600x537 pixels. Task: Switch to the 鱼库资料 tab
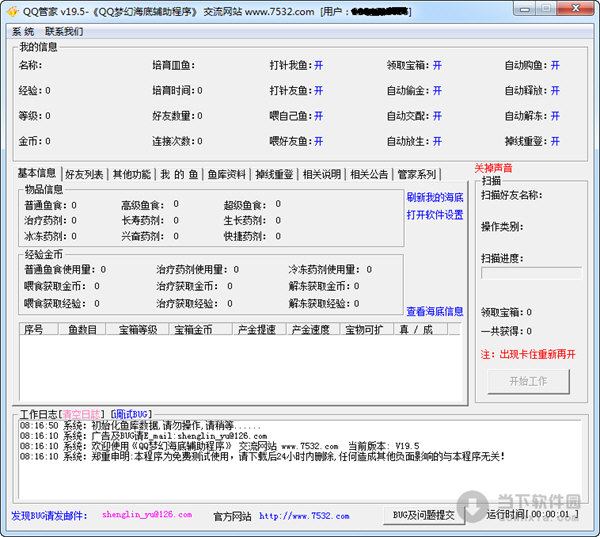point(227,175)
